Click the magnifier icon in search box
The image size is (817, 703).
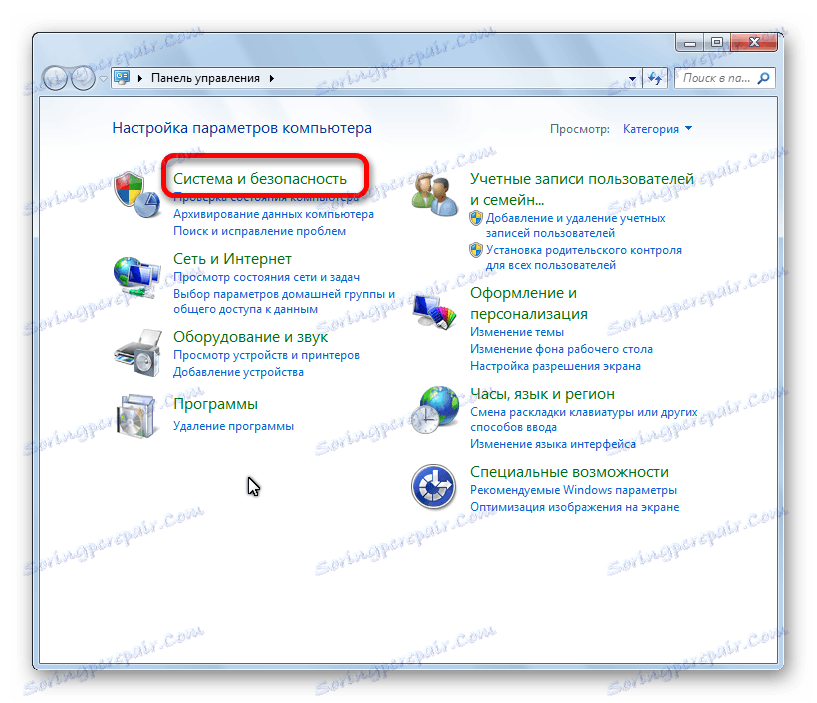(x=763, y=78)
